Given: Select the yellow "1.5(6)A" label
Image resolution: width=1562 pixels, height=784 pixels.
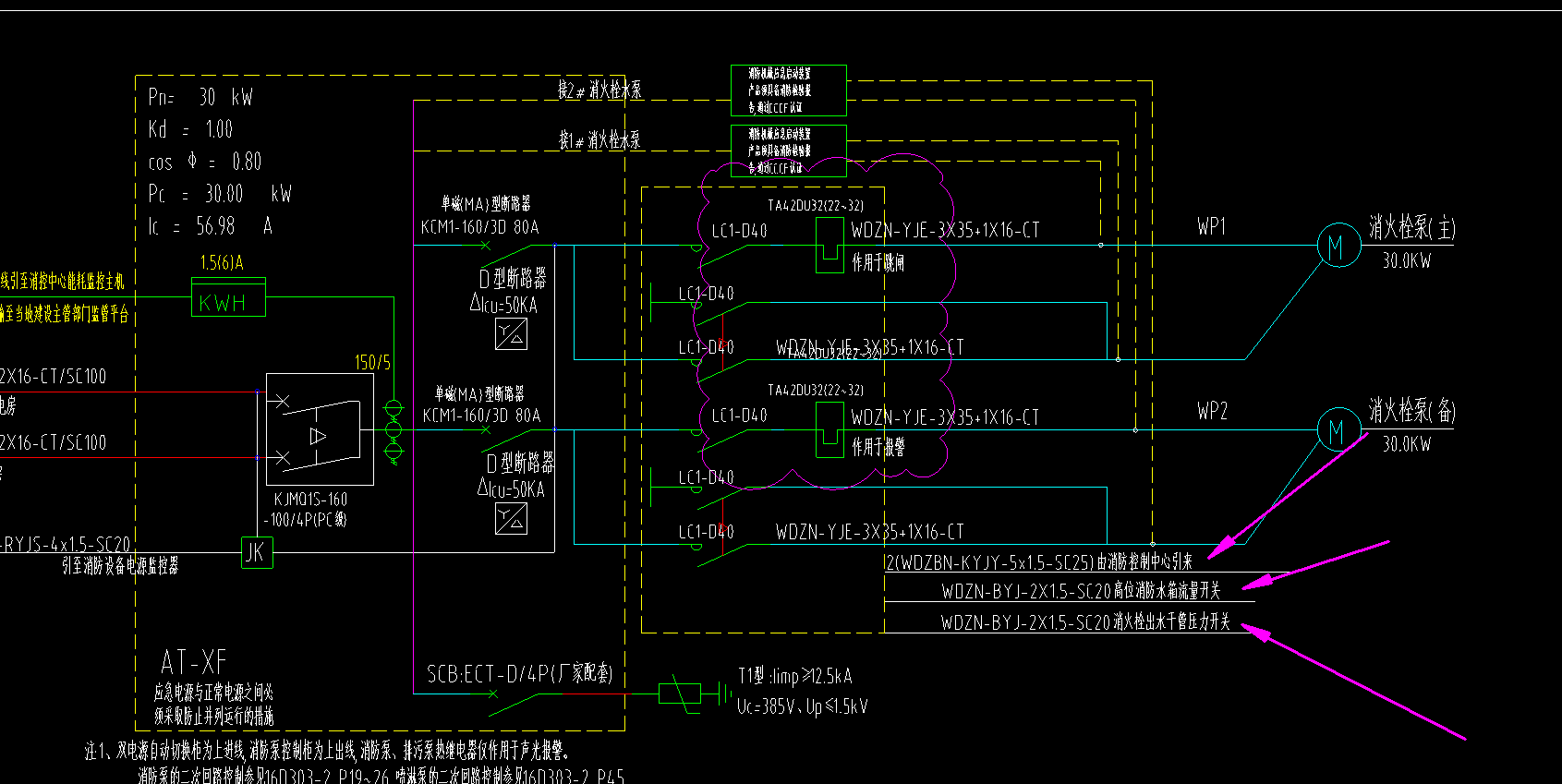Looking at the screenshot, I should click(x=222, y=263).
